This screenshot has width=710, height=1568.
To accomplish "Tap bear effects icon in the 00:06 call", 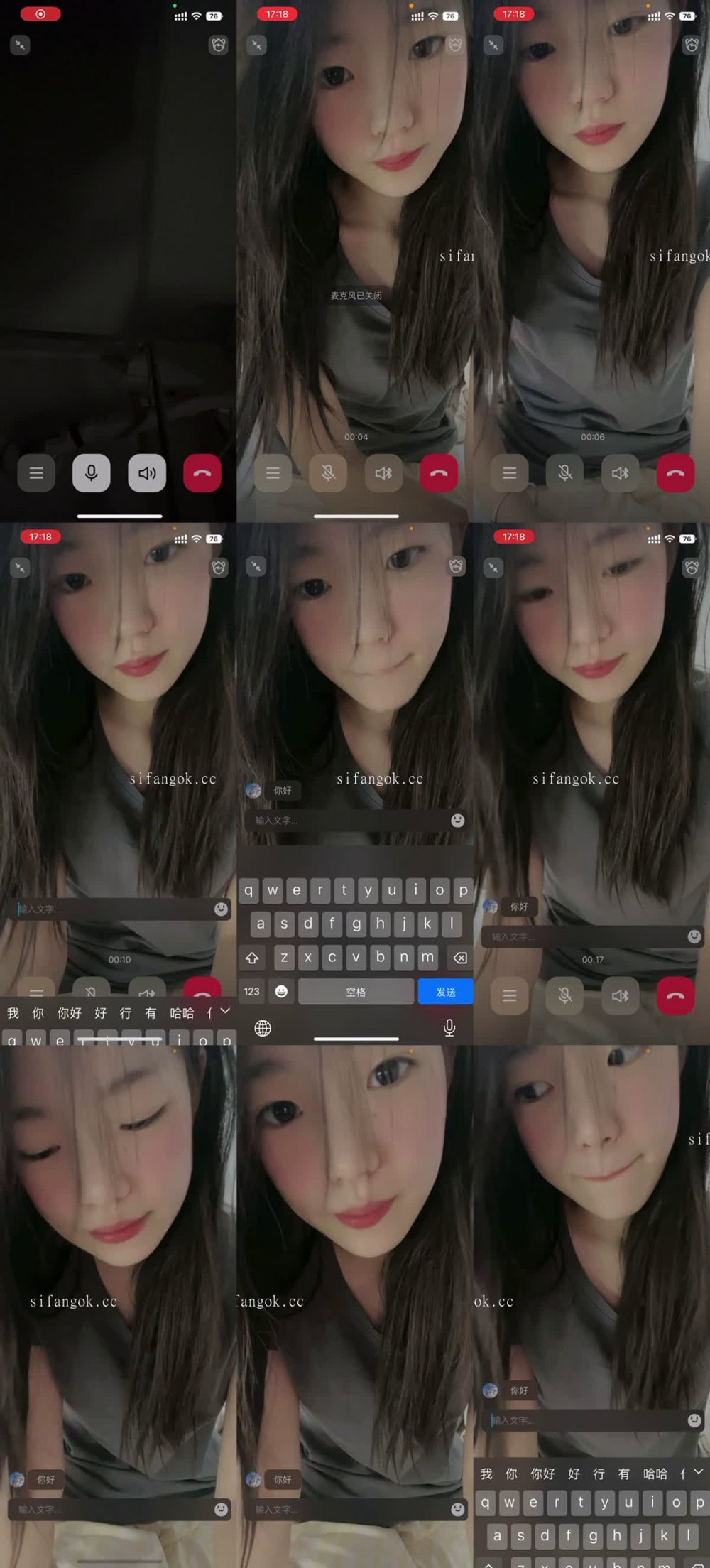I will coord(692,45).
